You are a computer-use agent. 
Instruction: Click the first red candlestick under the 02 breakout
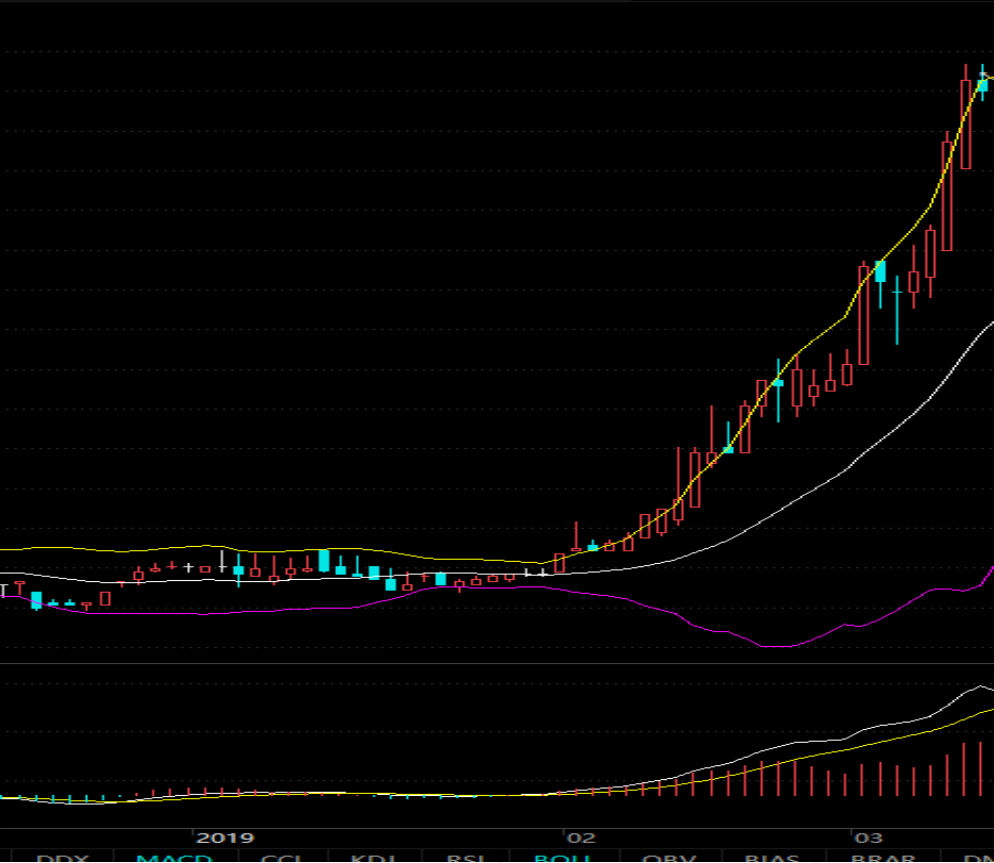click(560, 562)
